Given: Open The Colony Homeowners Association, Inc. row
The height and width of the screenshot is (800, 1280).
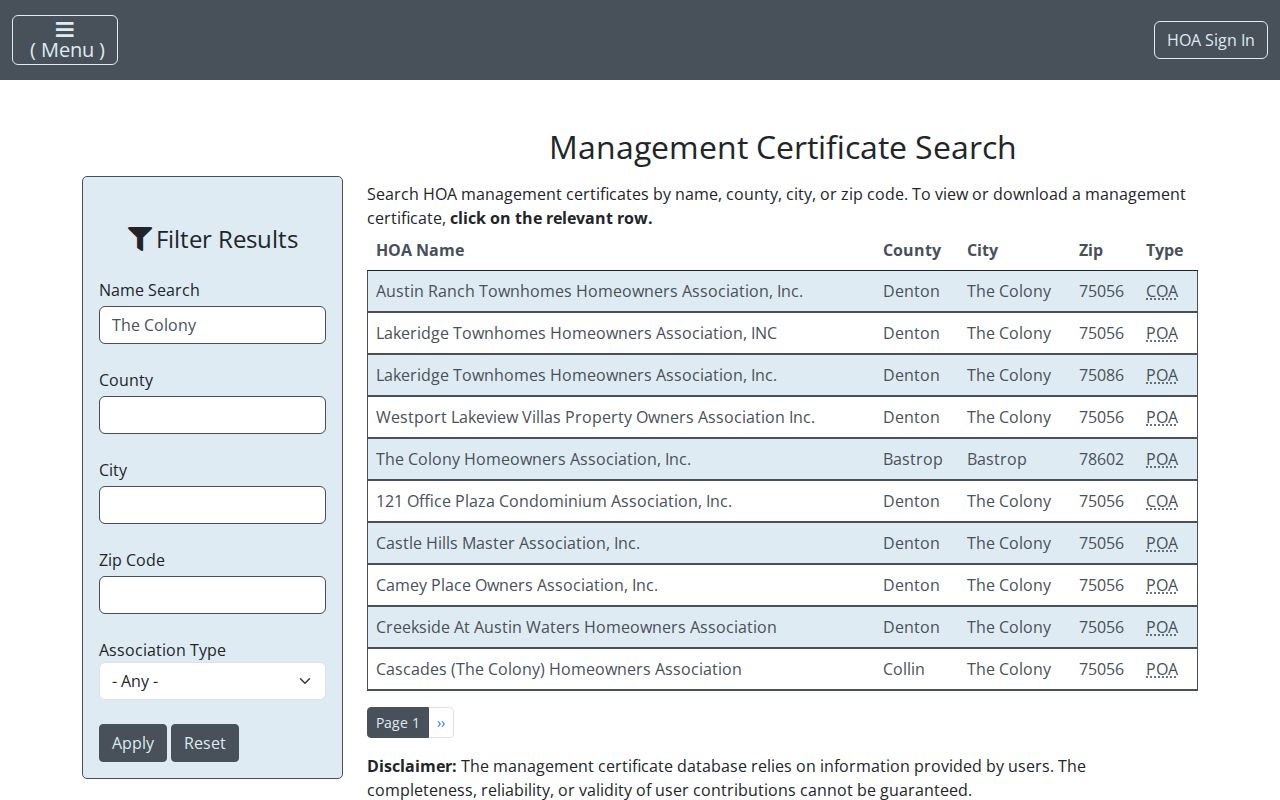Looking at the screenshot, I should point(782,459).
